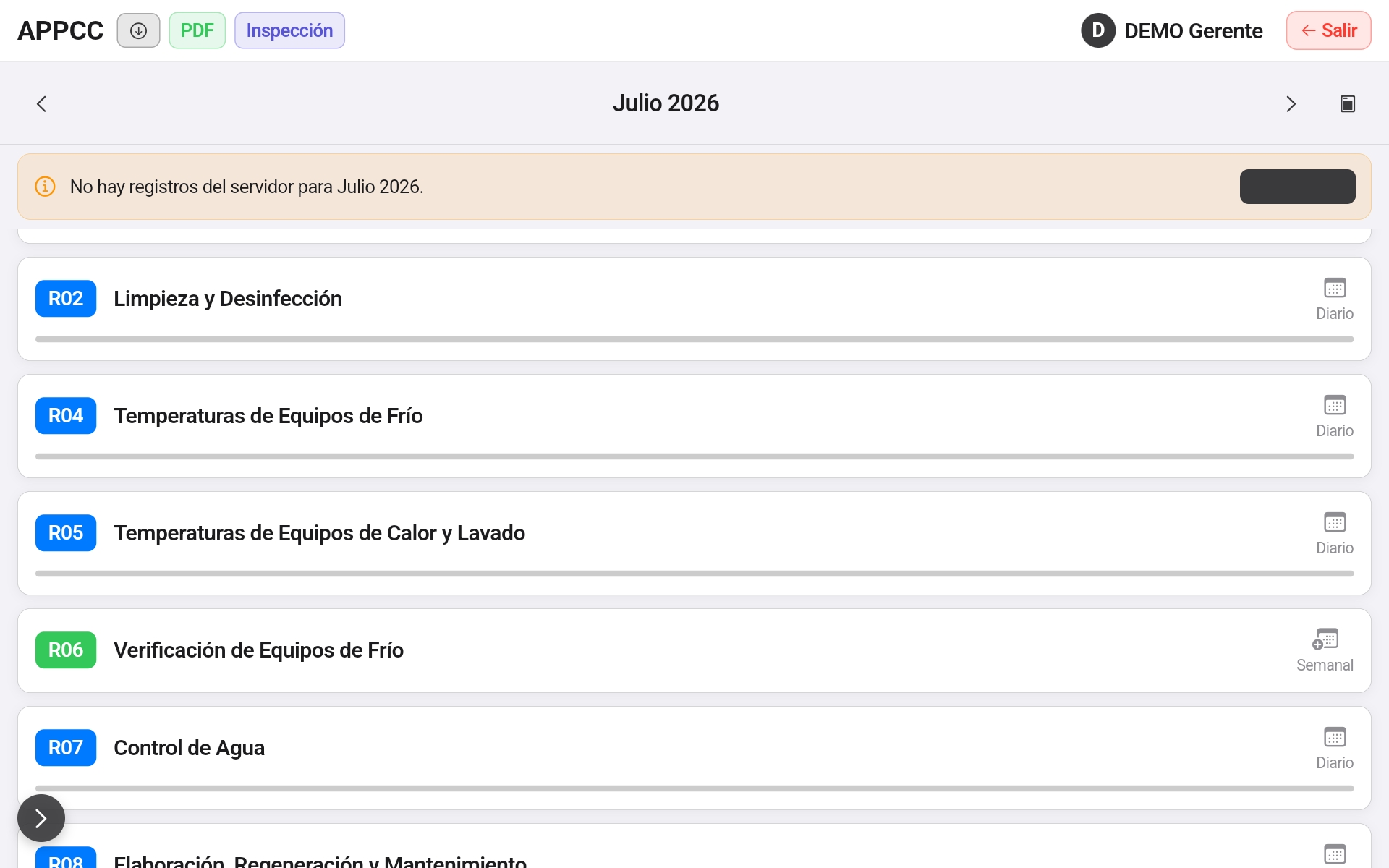
Task: Click the Diario calendar icon for R07
Action: [x=1335, y=737]
